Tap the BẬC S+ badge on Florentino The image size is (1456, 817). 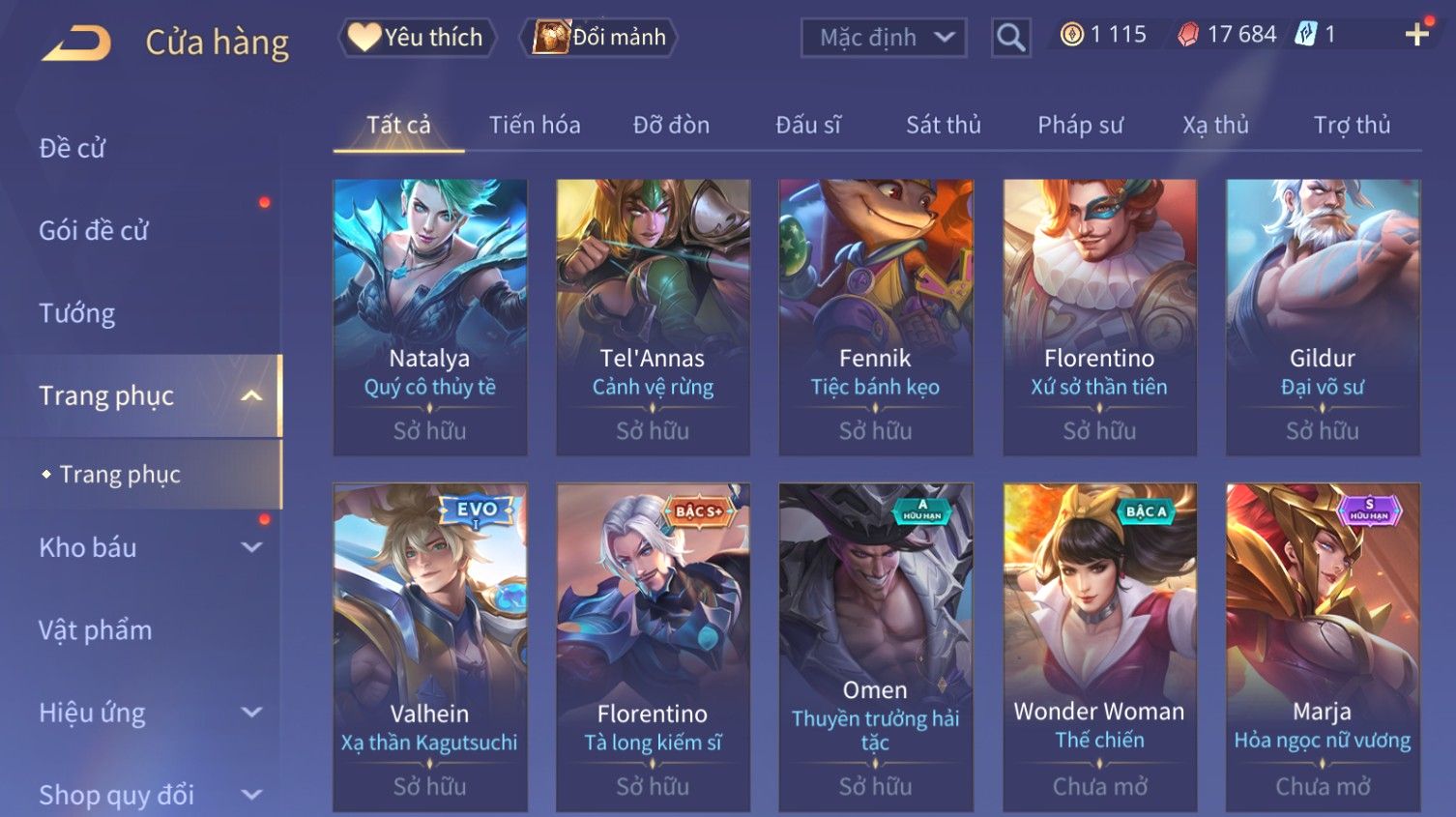tap(700, 511)
